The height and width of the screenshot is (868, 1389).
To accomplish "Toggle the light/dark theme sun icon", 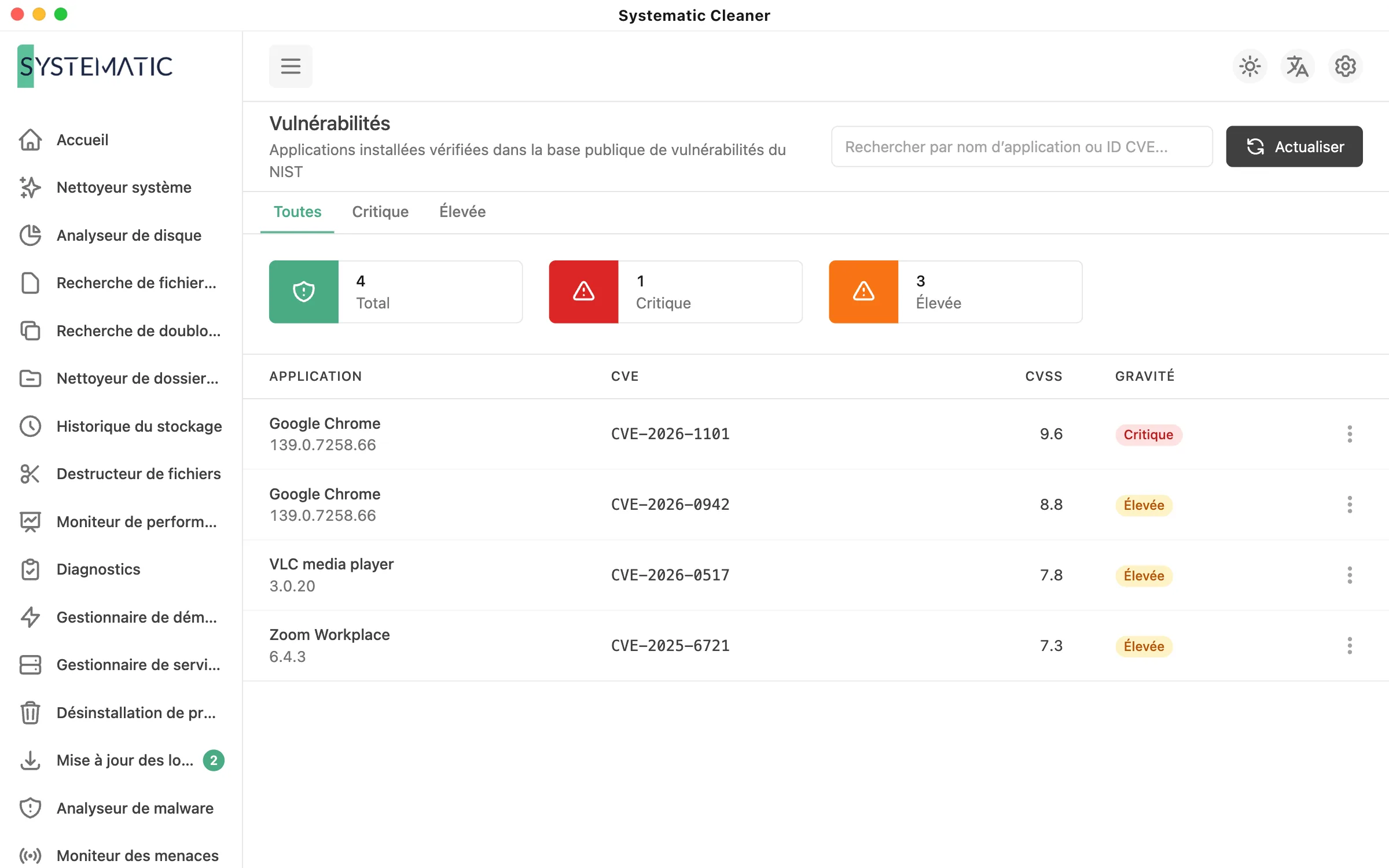I will (1250, 67).
